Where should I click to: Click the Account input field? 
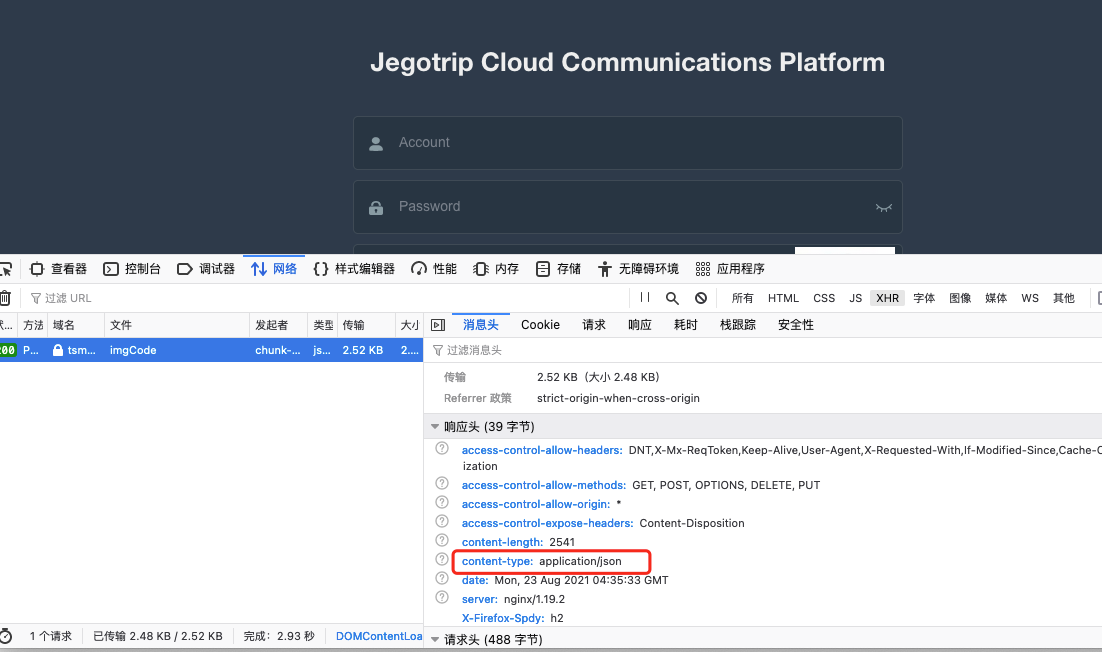click(x=628, y=143)
